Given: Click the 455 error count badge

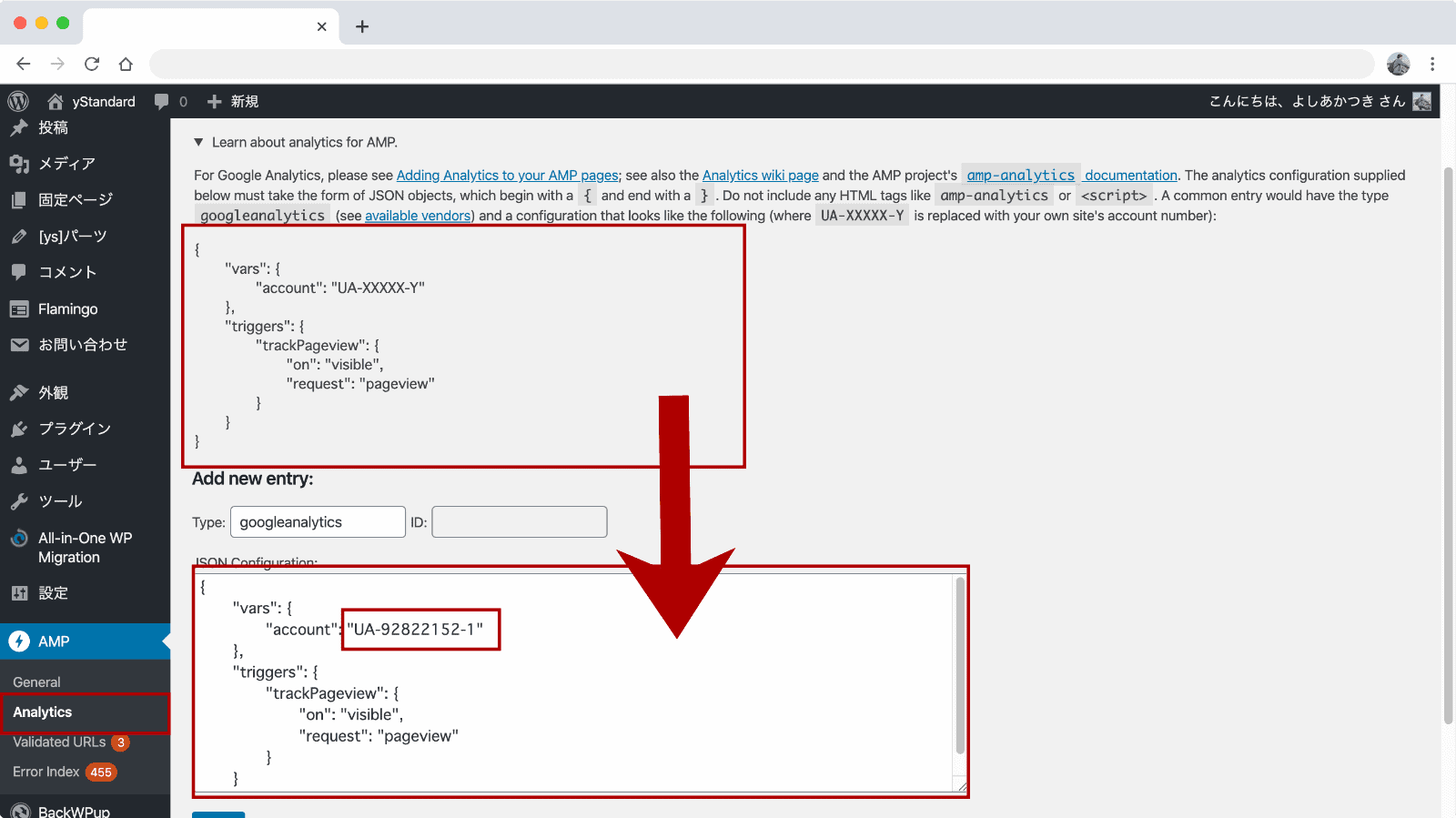Looking at the screenshot, I should click(x=101, y=773).
